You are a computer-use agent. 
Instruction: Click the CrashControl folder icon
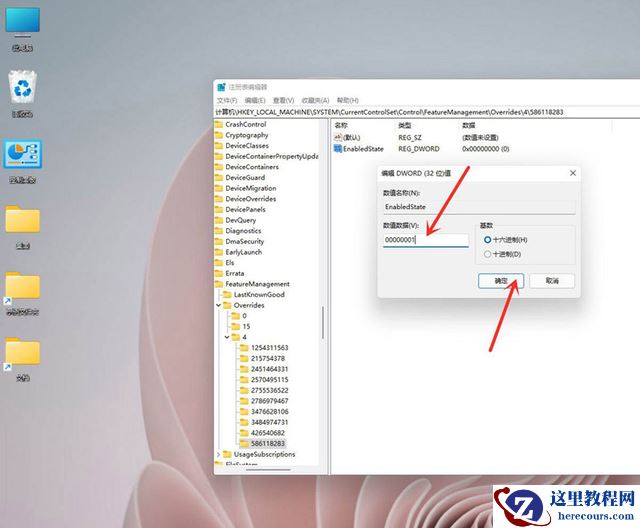219,124
